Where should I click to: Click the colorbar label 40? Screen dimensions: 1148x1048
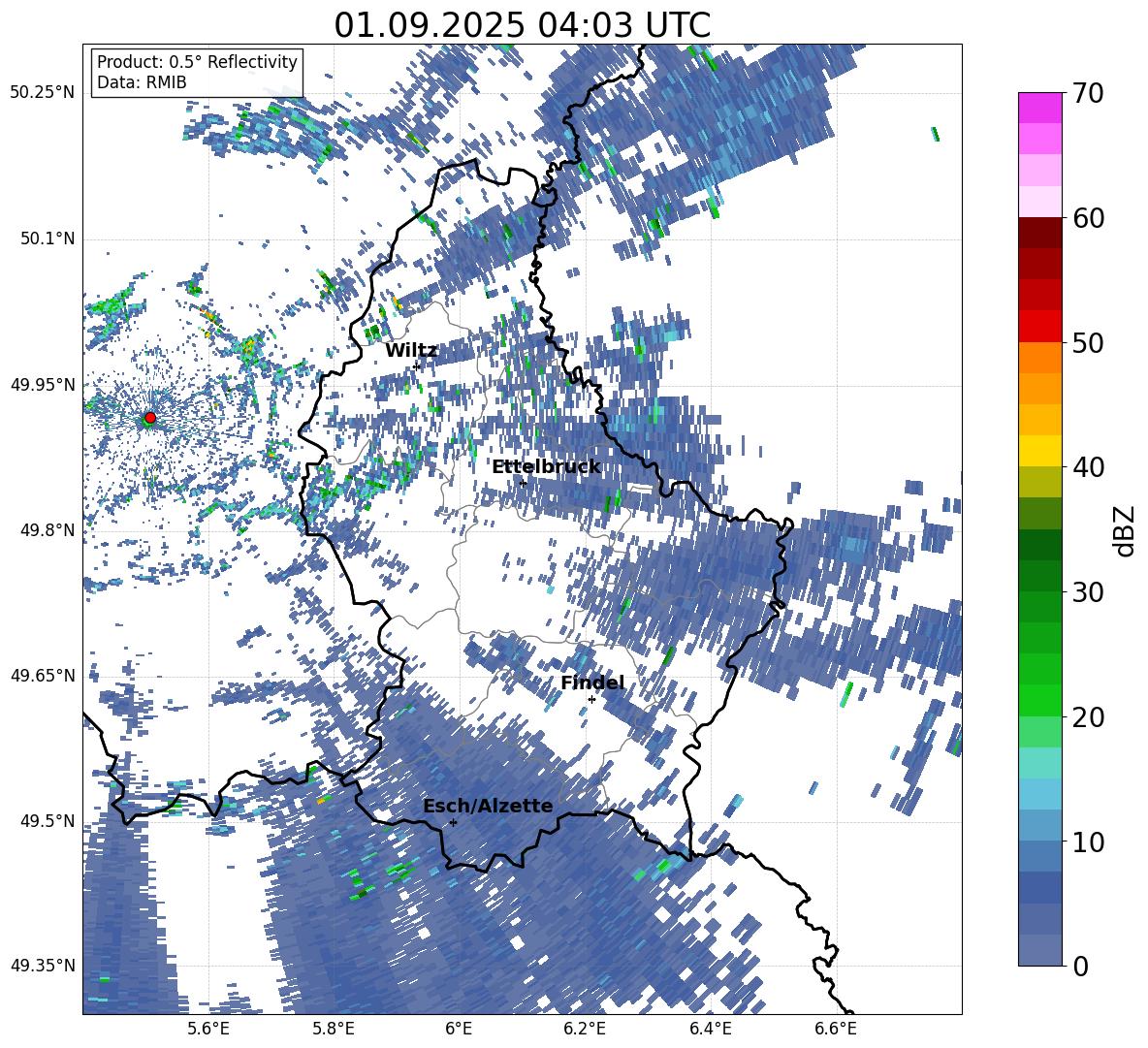coord(1087,467)
